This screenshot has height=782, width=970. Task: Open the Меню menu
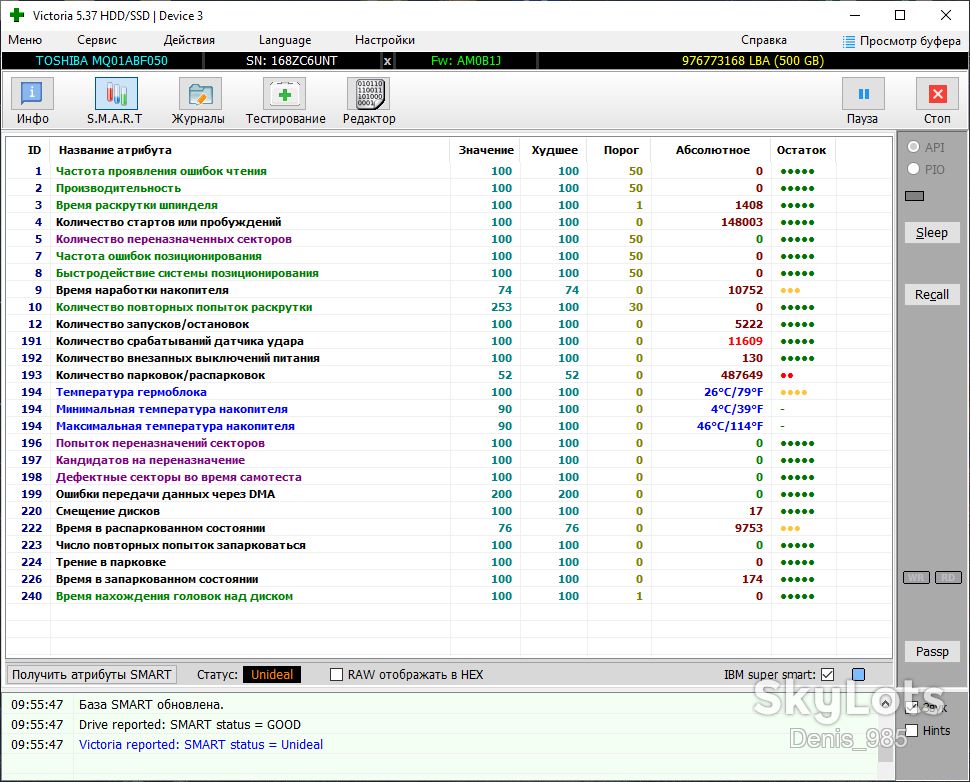pos(25,40)
